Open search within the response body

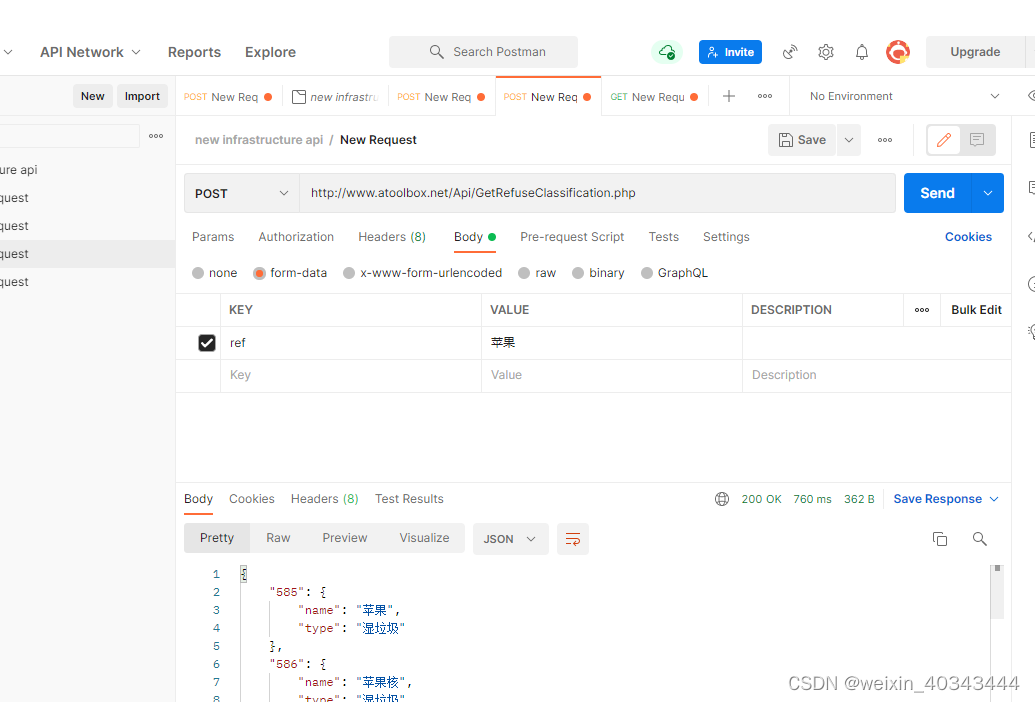click(979, 538)
